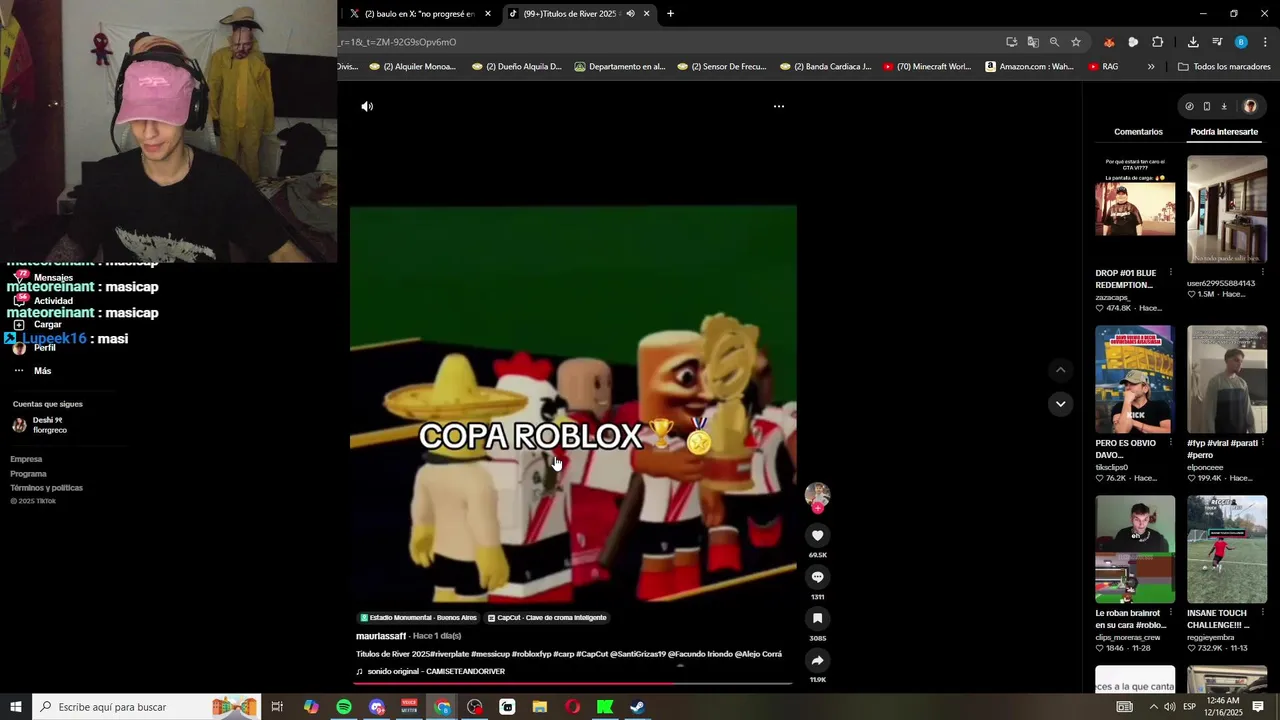Click the Estadio Monumental location tag

[418, 618]
